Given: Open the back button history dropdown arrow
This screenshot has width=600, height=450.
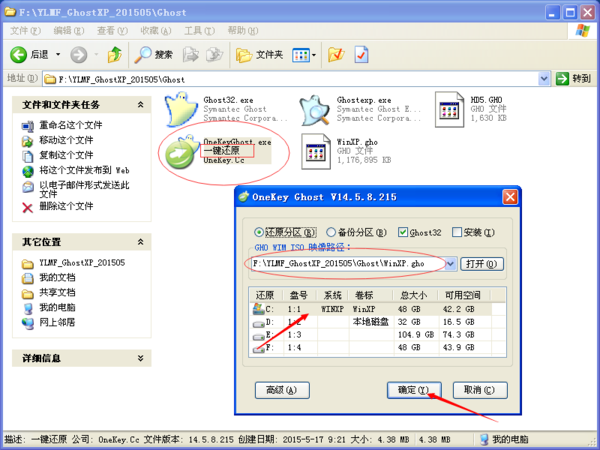Looking at the screenshot, I should pyautogui.click(x=58, y=55).
